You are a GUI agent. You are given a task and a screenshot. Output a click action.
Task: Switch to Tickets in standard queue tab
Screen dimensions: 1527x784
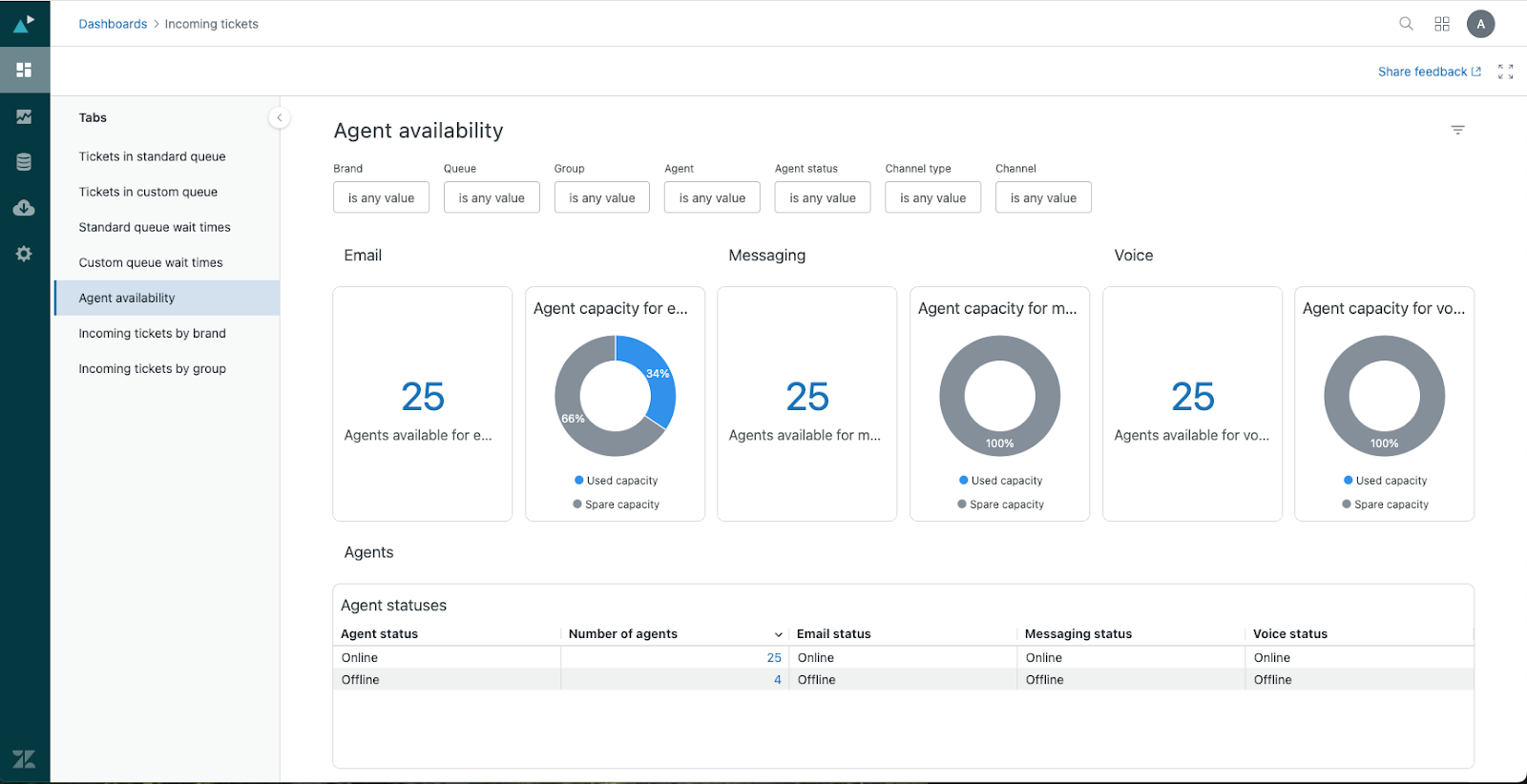tap(152, 156)
